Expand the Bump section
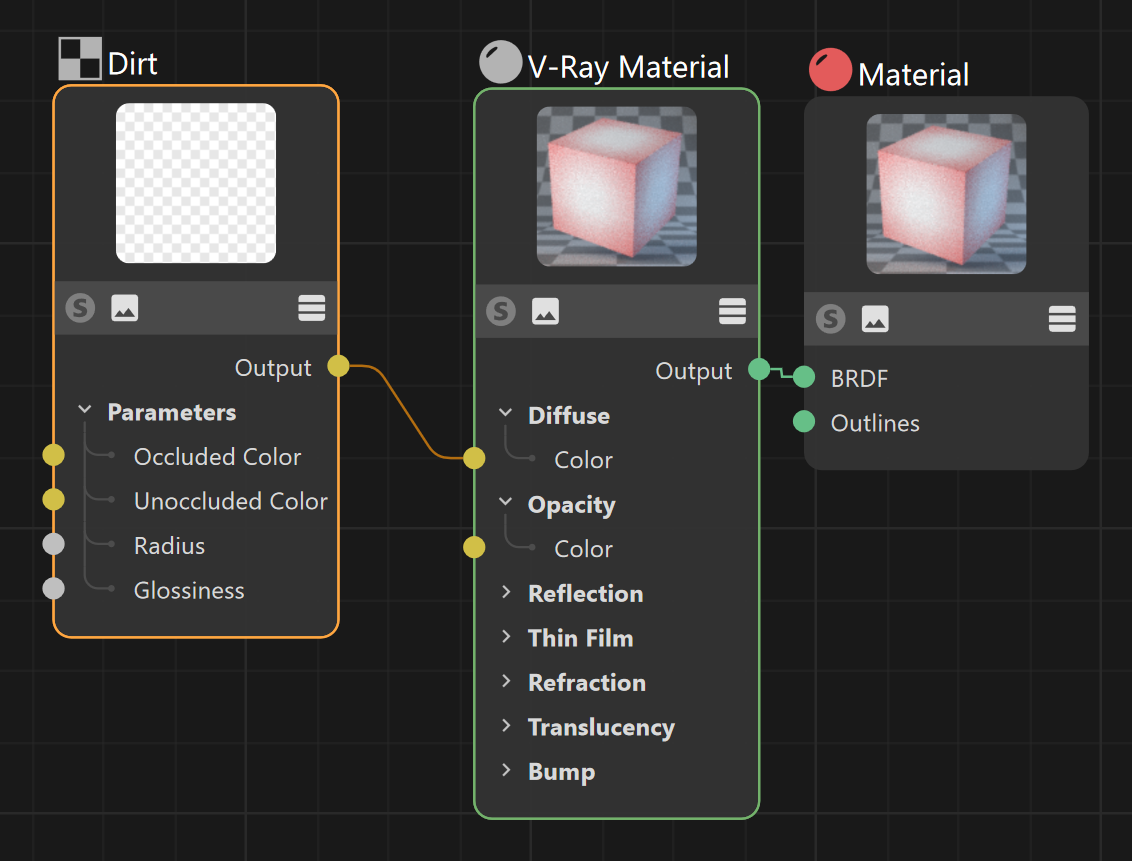The width and height of the screenshot is (1132, 861). 505,770
